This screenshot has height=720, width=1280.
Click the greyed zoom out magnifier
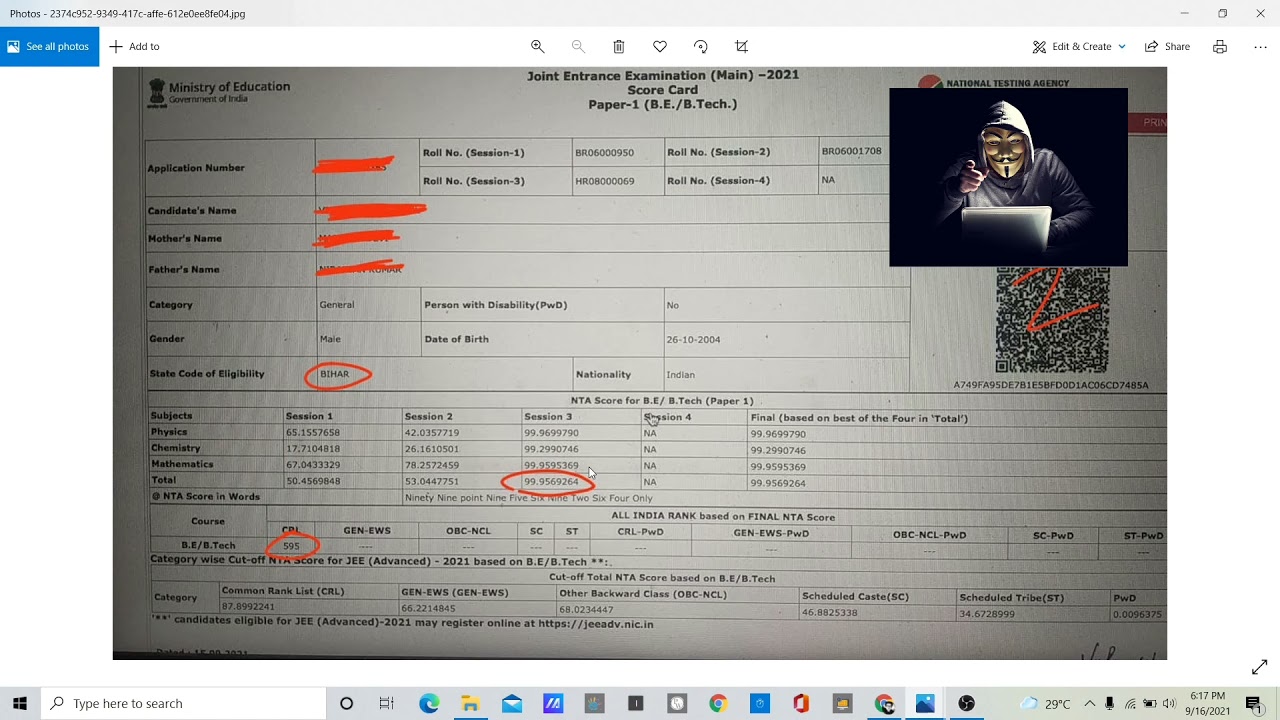point(578,46)
